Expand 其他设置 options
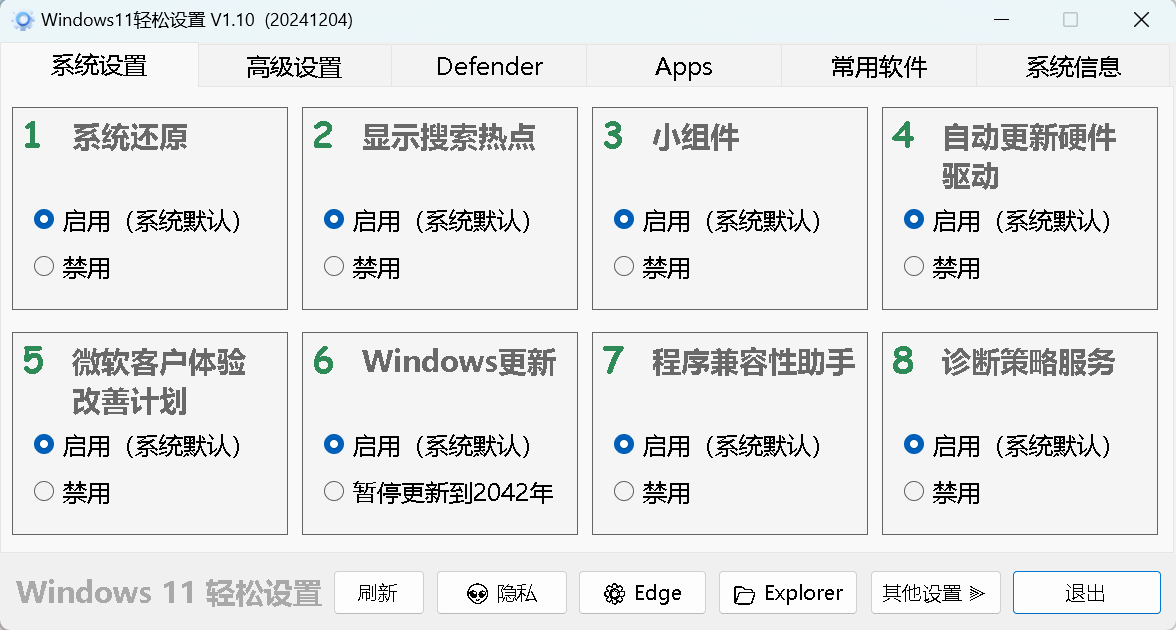This screenshot has width=1176, height=630. [935, 592]
